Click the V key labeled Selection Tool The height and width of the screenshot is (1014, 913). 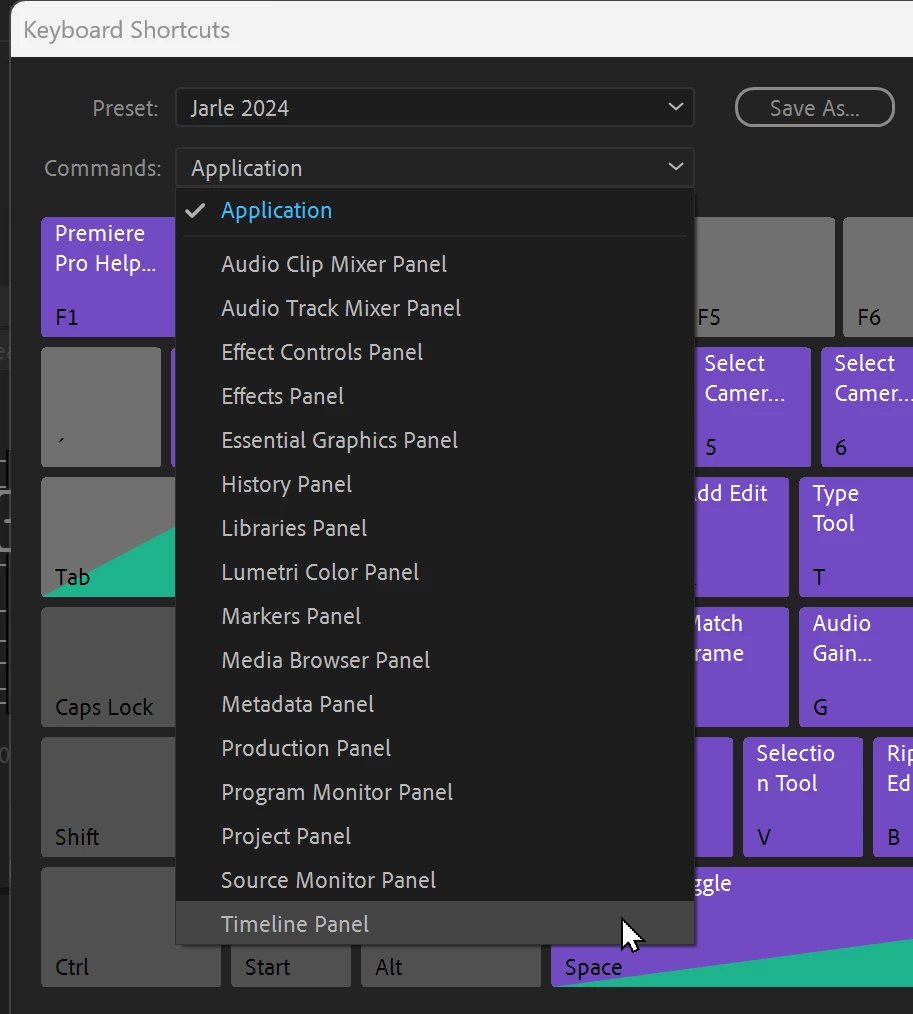click(x=803, y=797)
